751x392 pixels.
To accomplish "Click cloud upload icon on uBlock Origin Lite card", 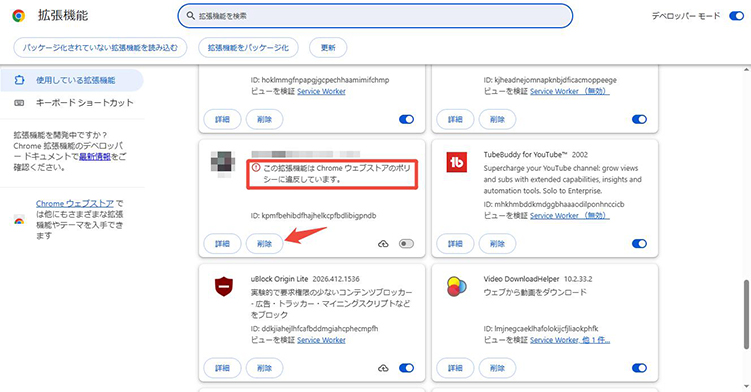I will pos(383,368).
